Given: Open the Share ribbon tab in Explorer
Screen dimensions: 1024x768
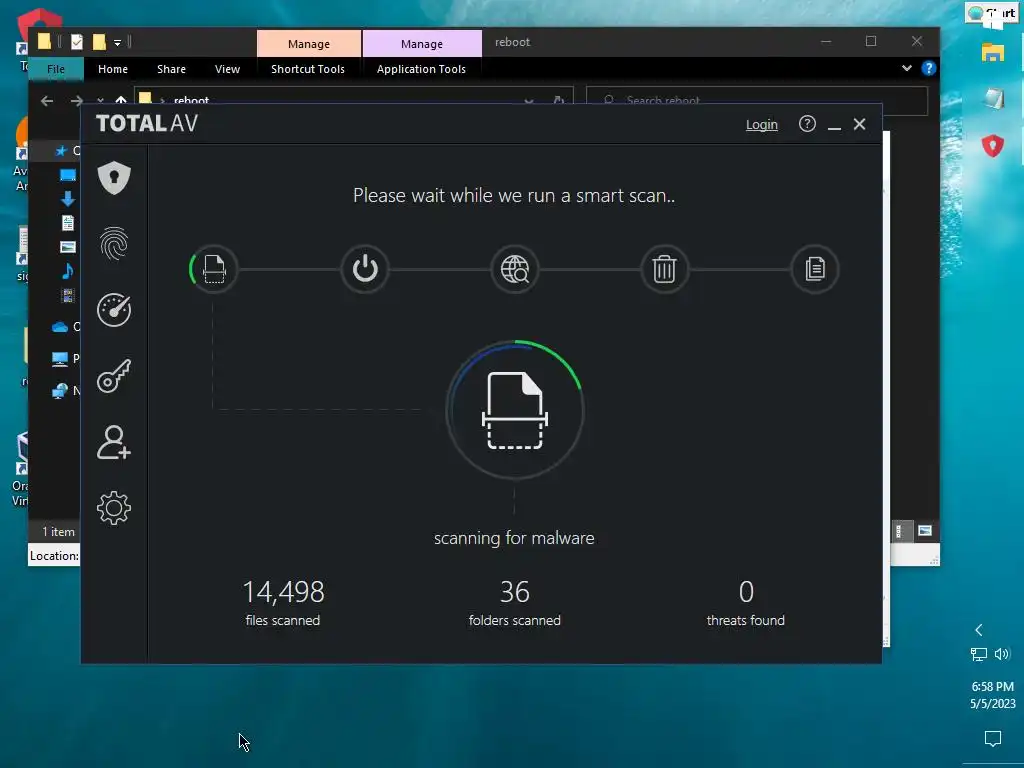Looking at the screenshot, I should click(171, 69).
